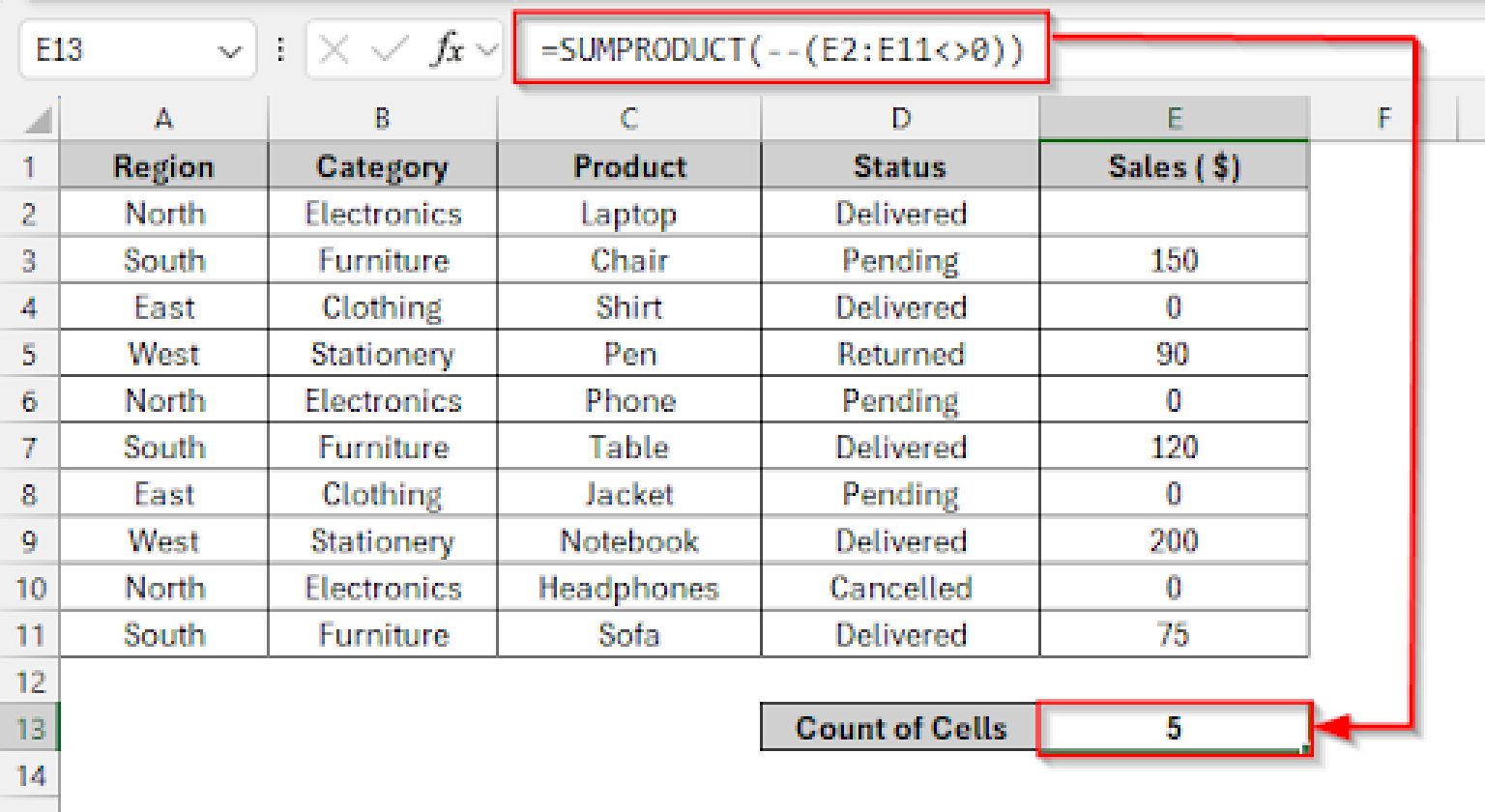Click the three-dot separator after Name Box
Viewport: 1485px width, 812px height.
[x=279, y=49]
